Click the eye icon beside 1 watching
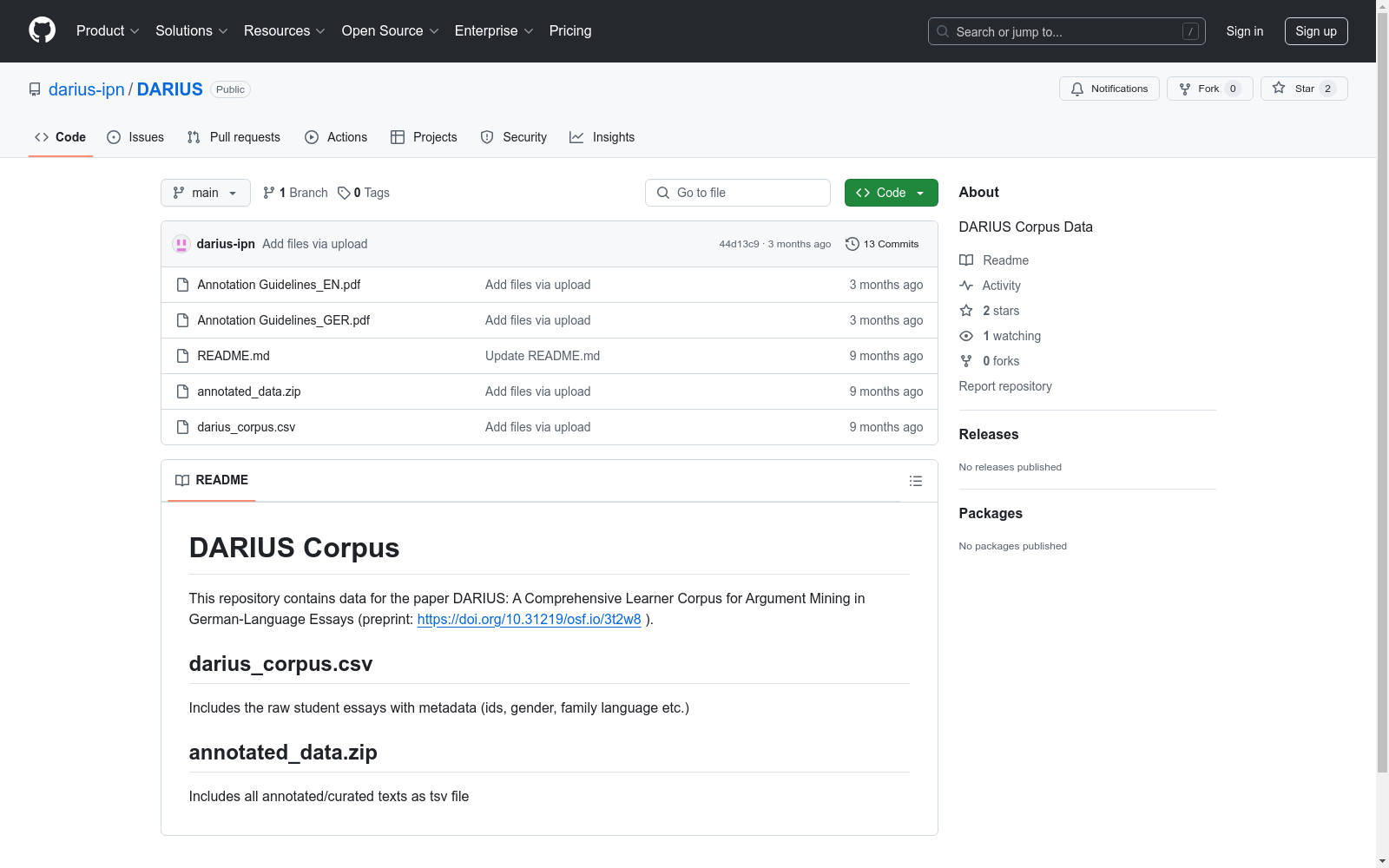This screenshot has width=1389, height=868. [966, 336]
